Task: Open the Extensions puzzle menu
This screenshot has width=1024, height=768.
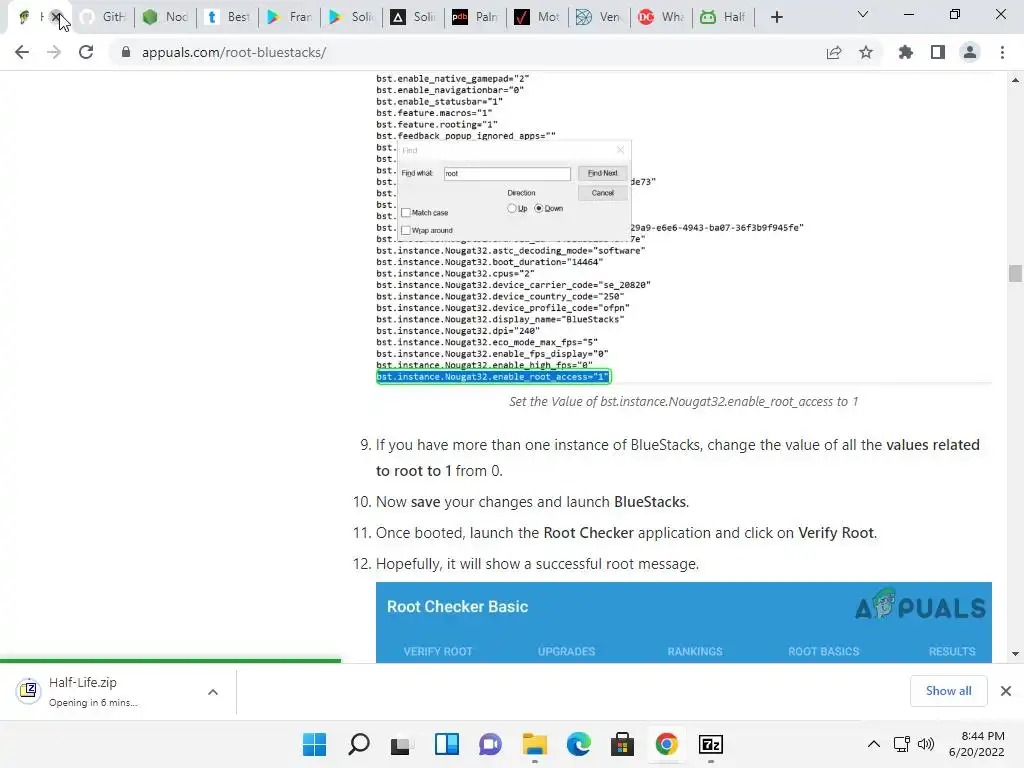Action: click(x=906, y=52)
